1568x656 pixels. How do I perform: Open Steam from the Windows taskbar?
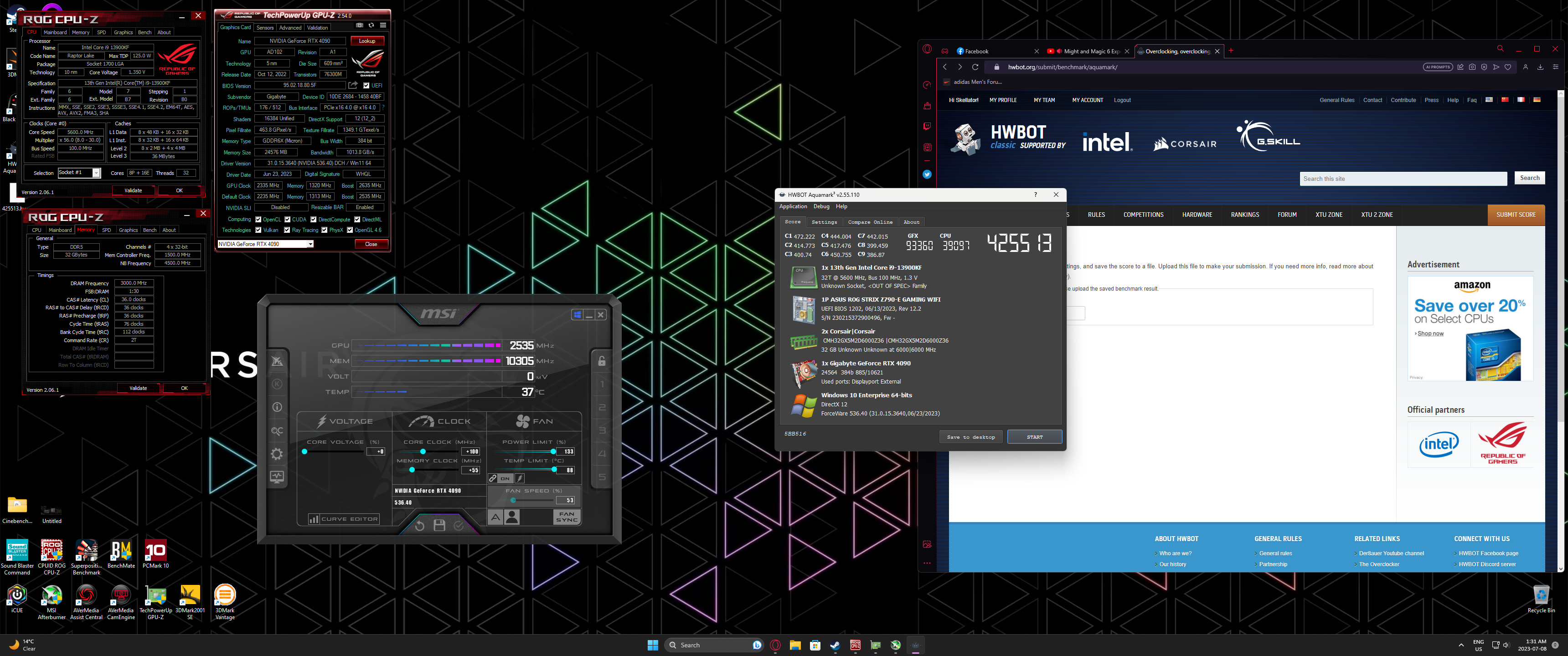pos(835,645)
